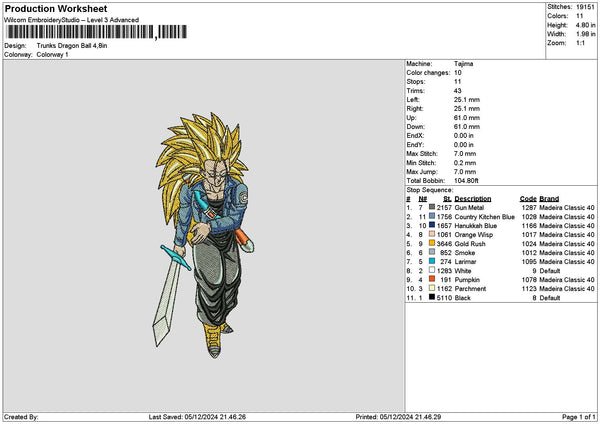Click 'Default' brand in White row
Viewport: 600px width, 424px height.
click(x=550, y=271)
